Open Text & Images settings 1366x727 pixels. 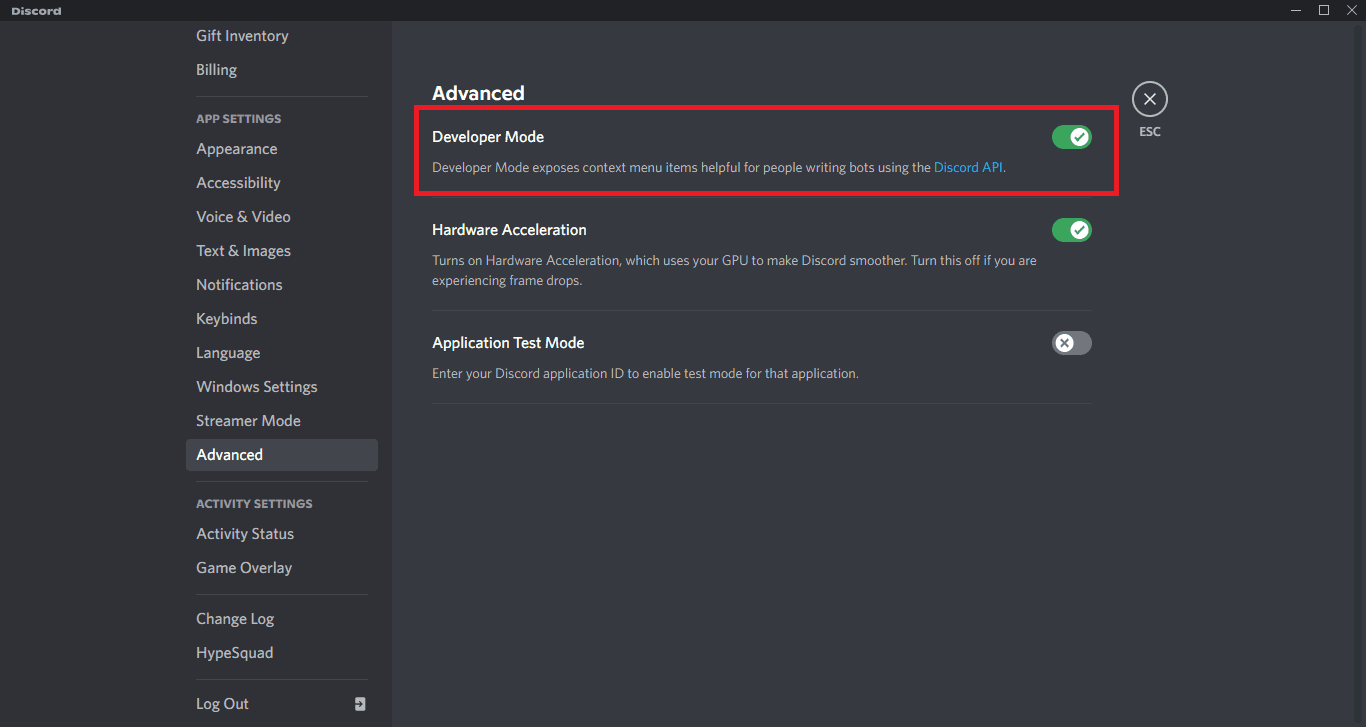tap(243, 251)
